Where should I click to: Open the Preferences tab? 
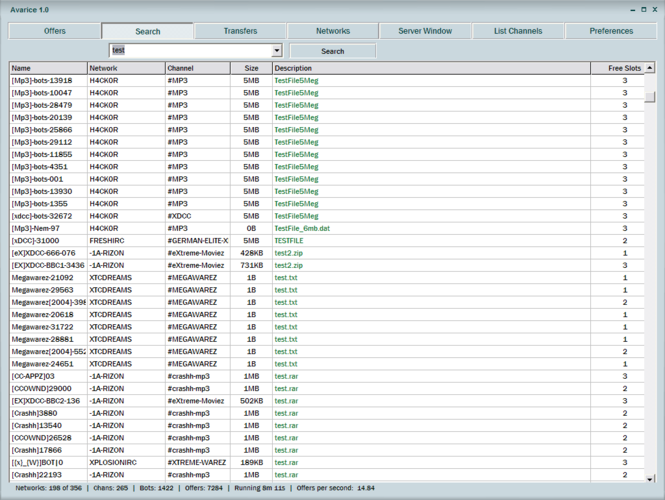pyautogui.click(x=611, y=31)
